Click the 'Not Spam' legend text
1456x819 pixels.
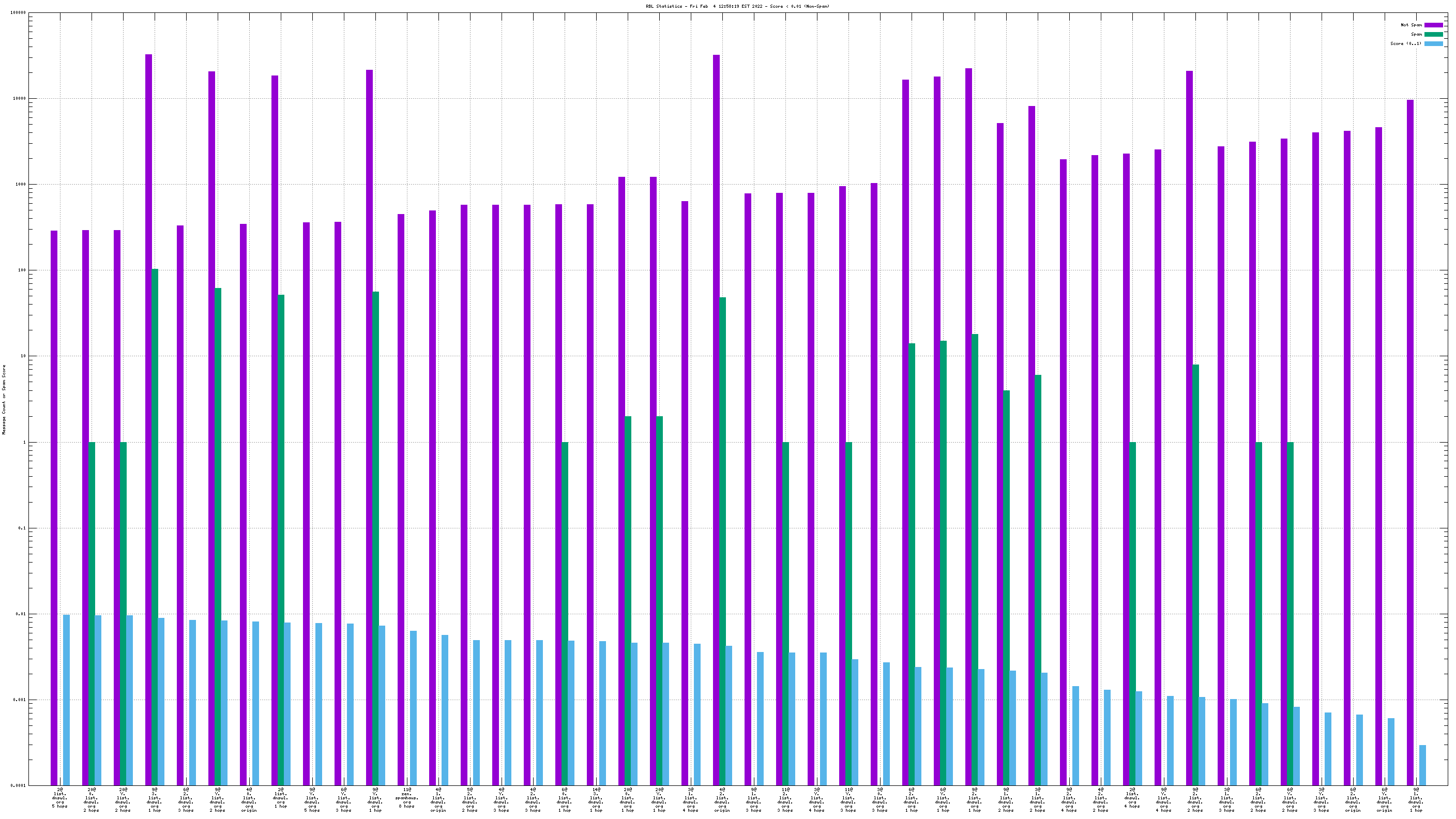point(1411,25)
